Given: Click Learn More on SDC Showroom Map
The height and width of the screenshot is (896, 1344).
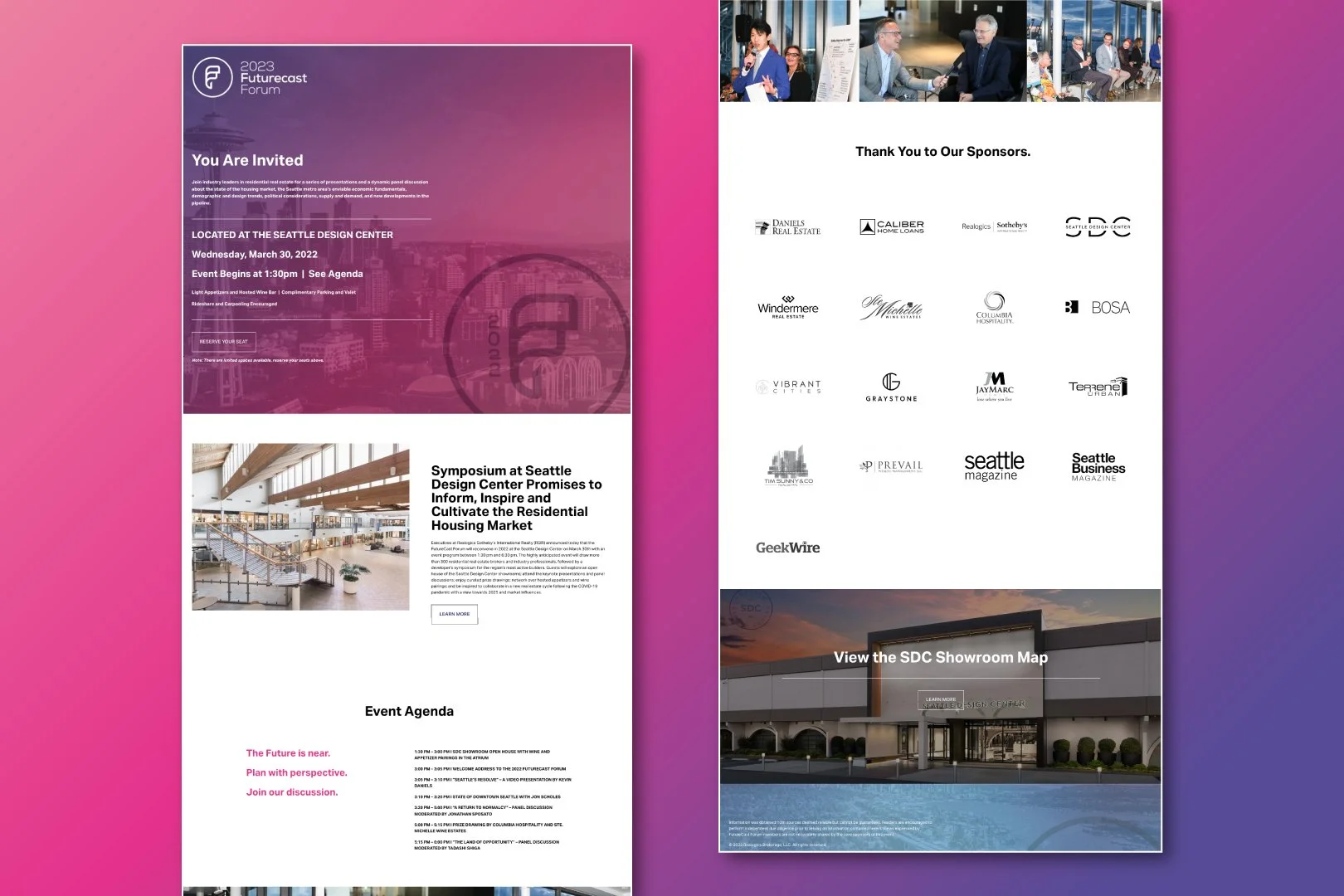Looking at the screenshot, I should pyautogui.click(x=941, y=699).
